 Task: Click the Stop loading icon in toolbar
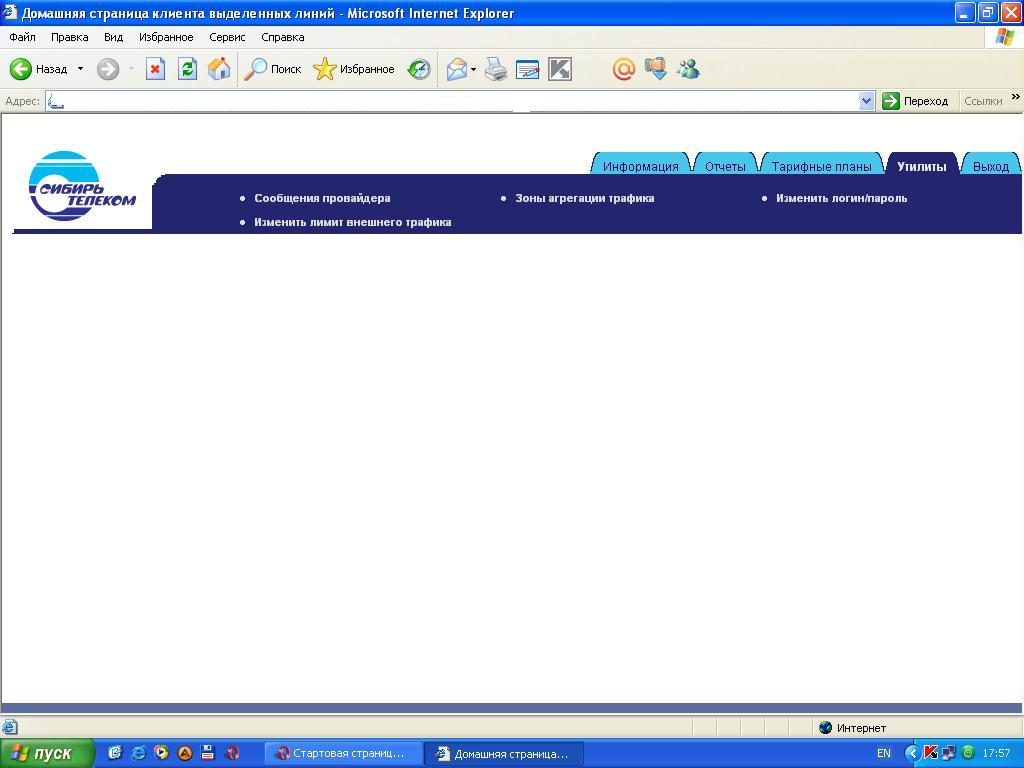pos(155,69)
